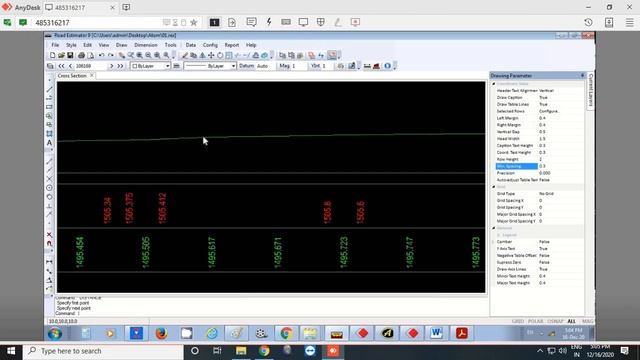The width and height of the screenshot is (640, 360).
Task: Toggle ALL in the status bar
Action: 571,321
